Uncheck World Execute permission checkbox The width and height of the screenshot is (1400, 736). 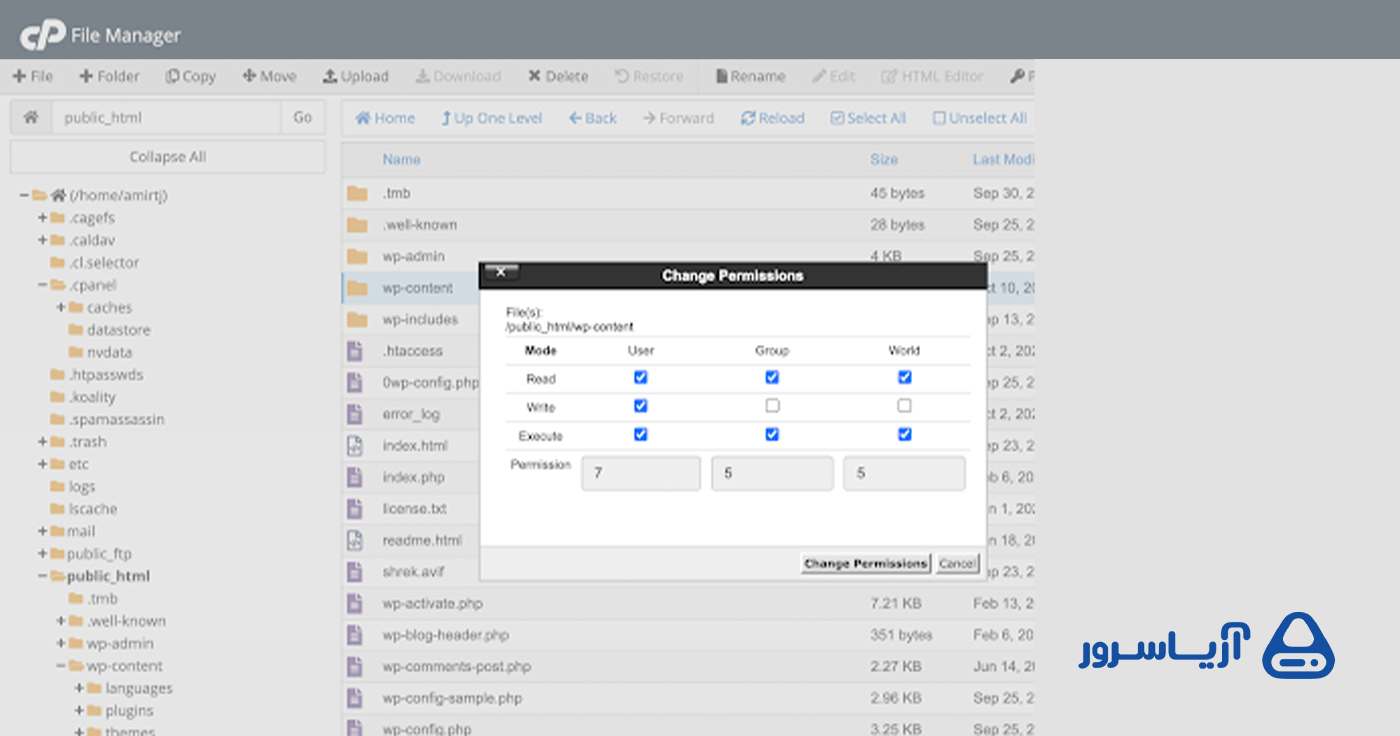(905, 435)
